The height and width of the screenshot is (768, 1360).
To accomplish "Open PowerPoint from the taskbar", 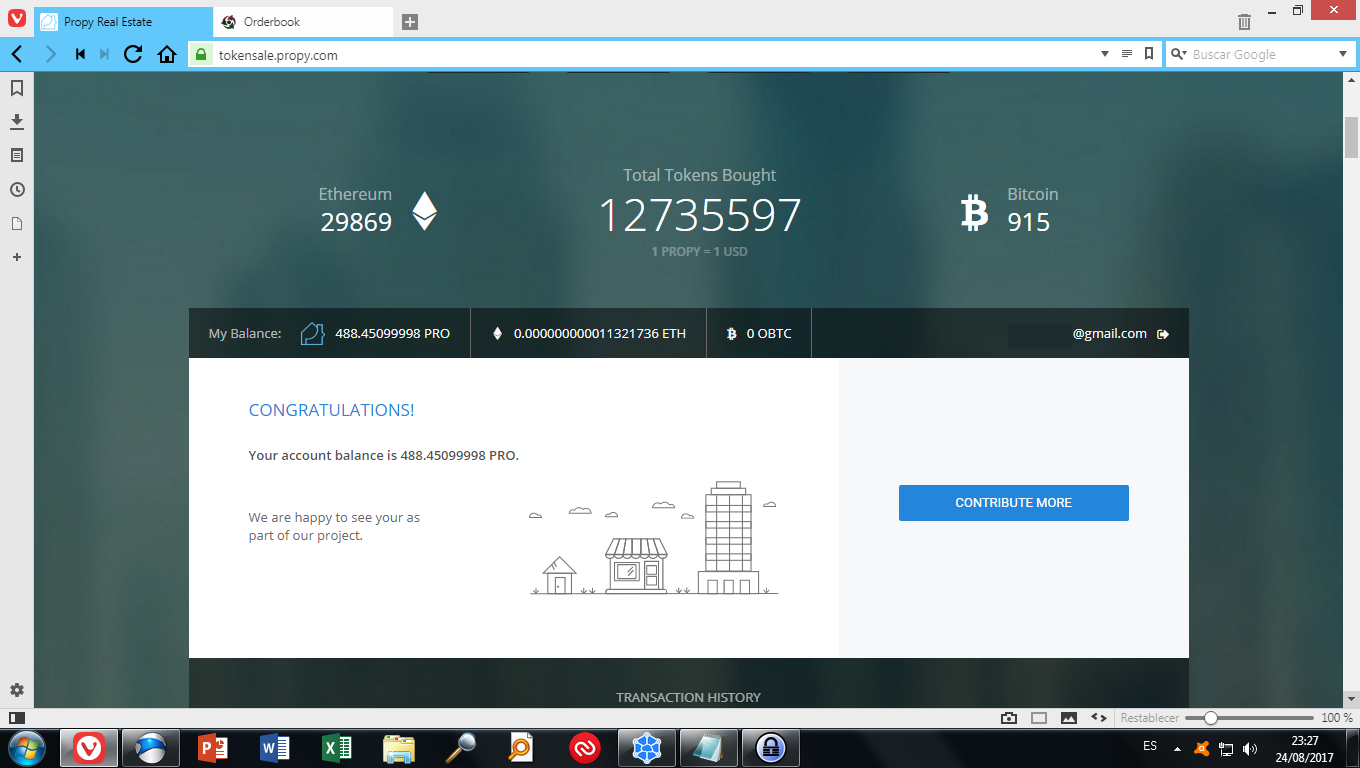I will (214, 747).
